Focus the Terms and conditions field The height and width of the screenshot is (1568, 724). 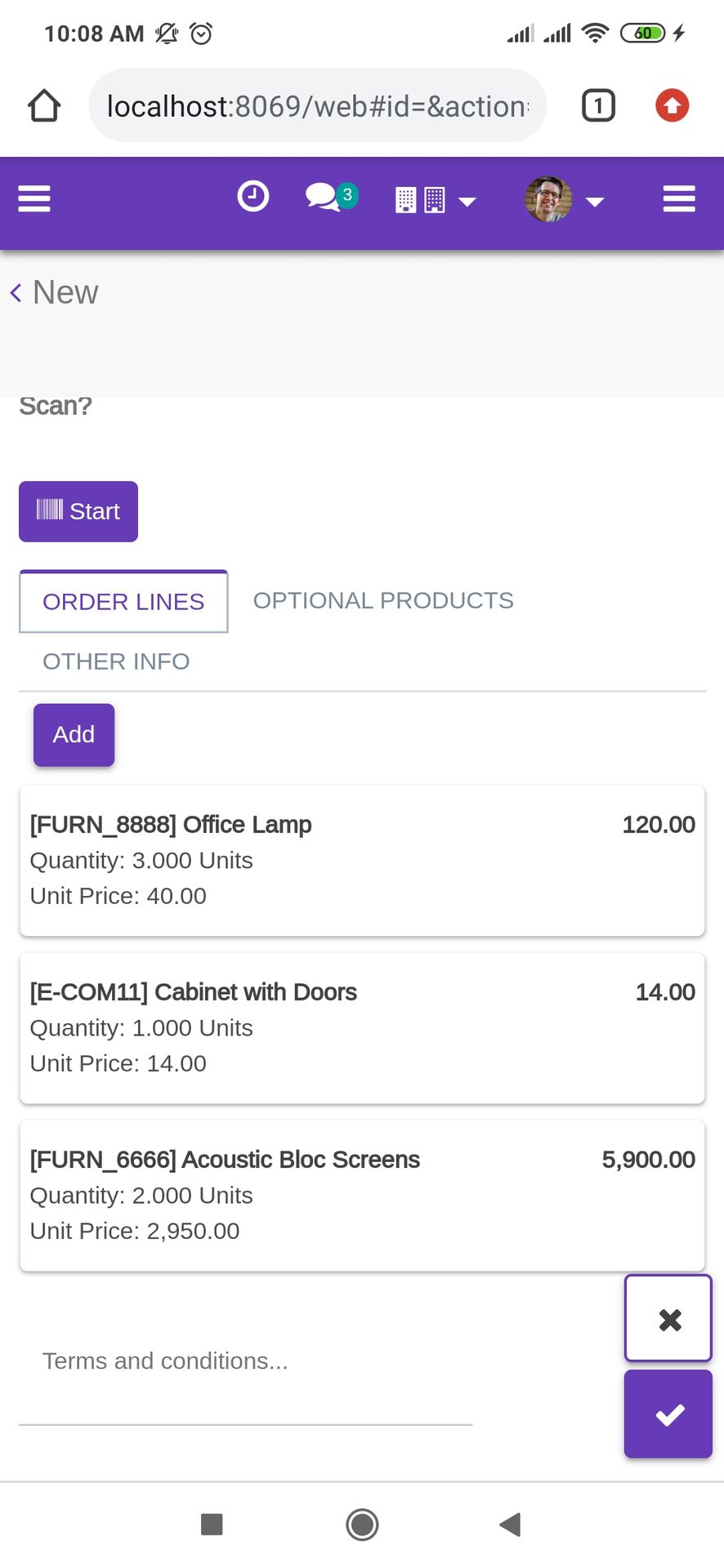[245, 1361]
